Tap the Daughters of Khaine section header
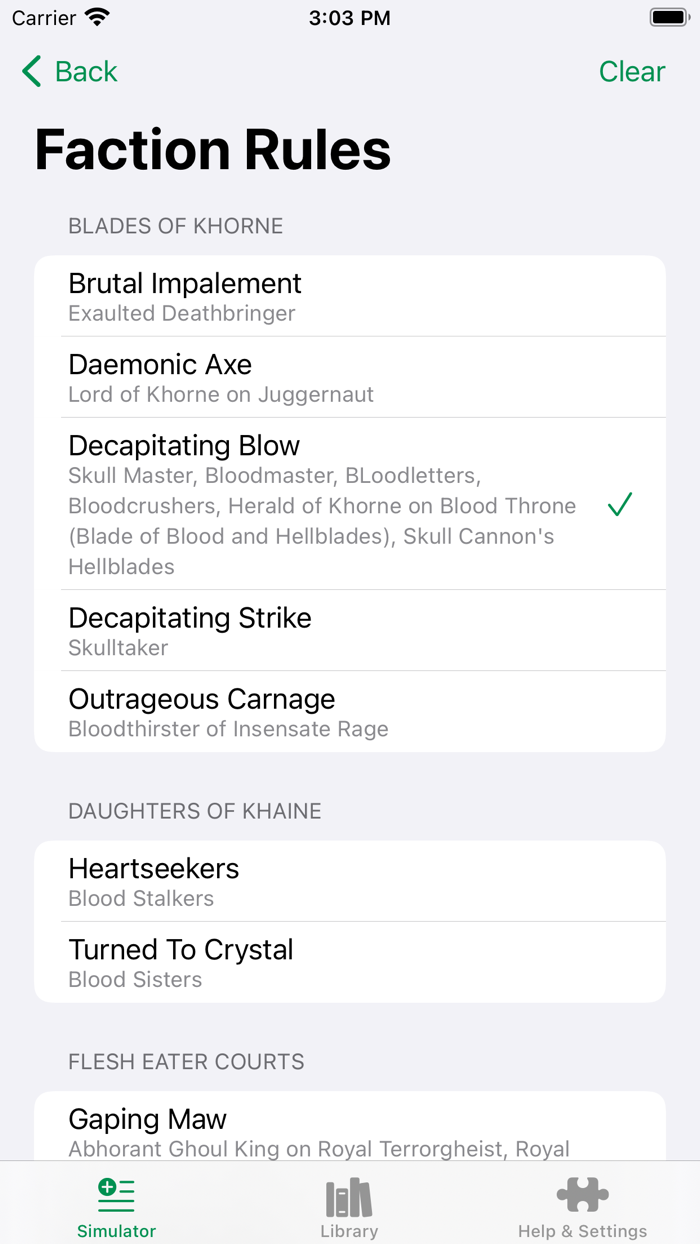Image resolution: width=700 pixels, height=1244 pixels. pos(195,811)
